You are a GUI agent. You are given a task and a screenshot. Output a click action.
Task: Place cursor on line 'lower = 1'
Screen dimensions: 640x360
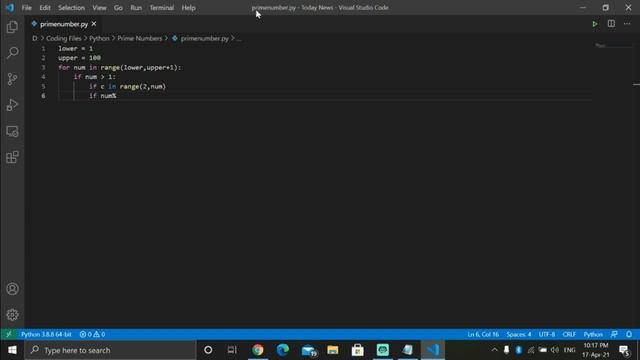click(76, 49)
